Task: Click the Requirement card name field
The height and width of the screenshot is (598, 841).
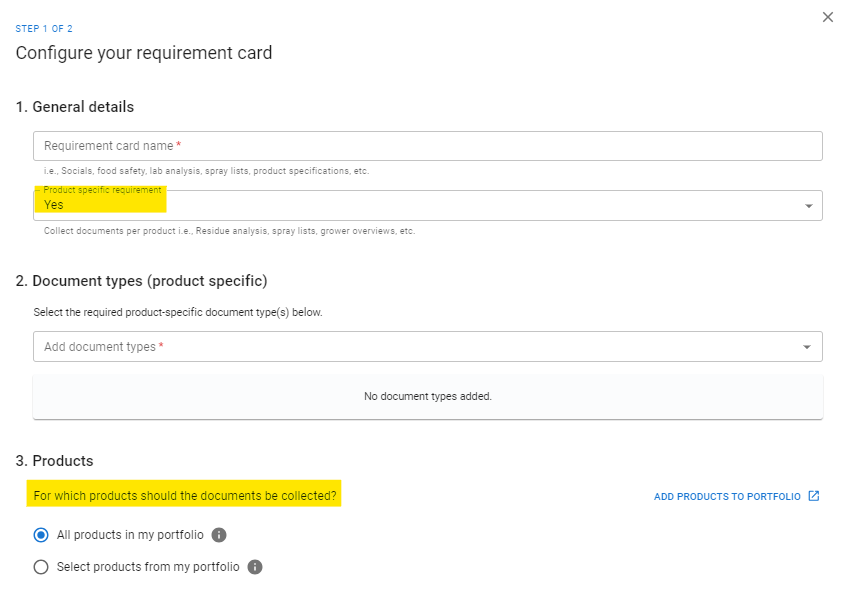Action: click(x=427, y=146)
